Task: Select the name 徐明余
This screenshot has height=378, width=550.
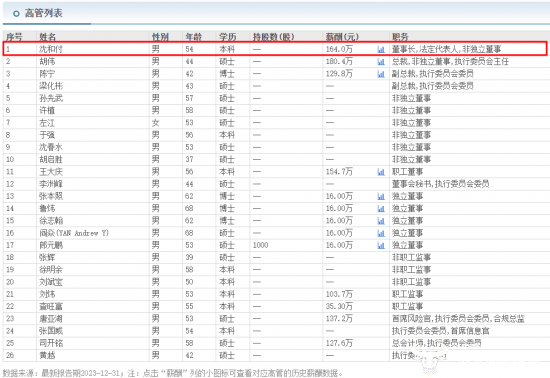Action: pos(51,270)
